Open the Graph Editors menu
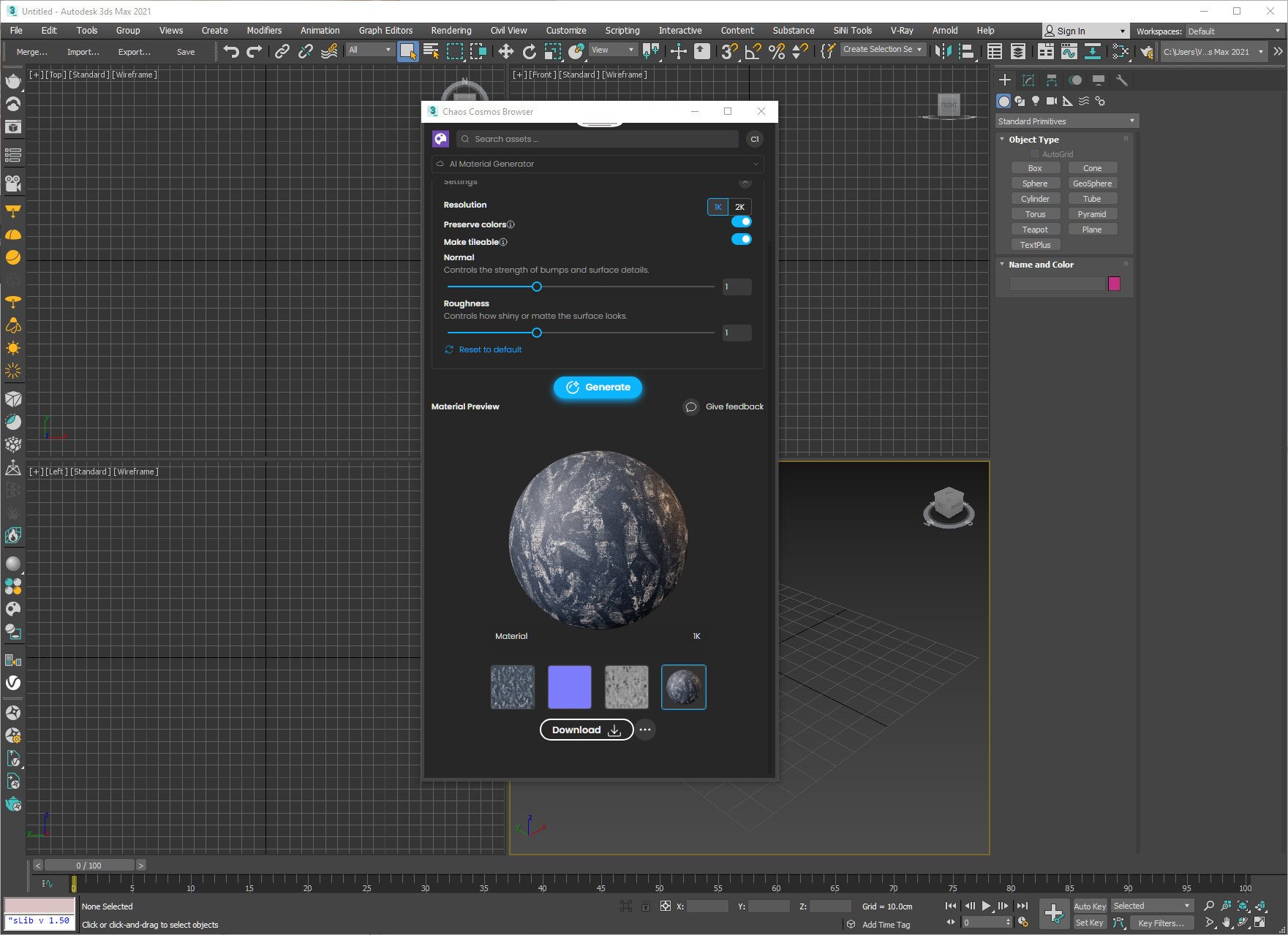The image size is (1288, 935). click(x=385, y=31)
